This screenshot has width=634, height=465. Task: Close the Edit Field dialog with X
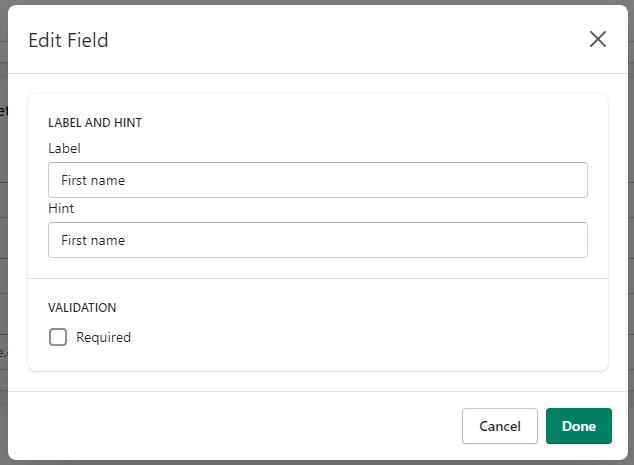pos(597,39)
